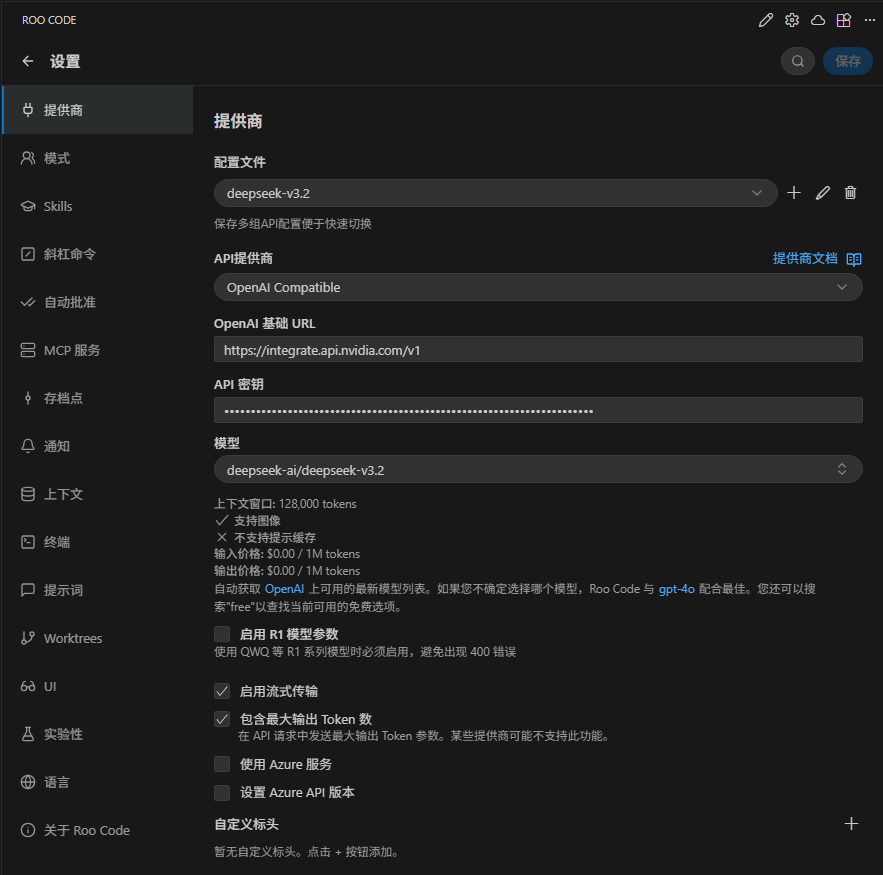Screen dimensions: 883x875
Task: Go back using the left arrow
Action: pos(28,61)
